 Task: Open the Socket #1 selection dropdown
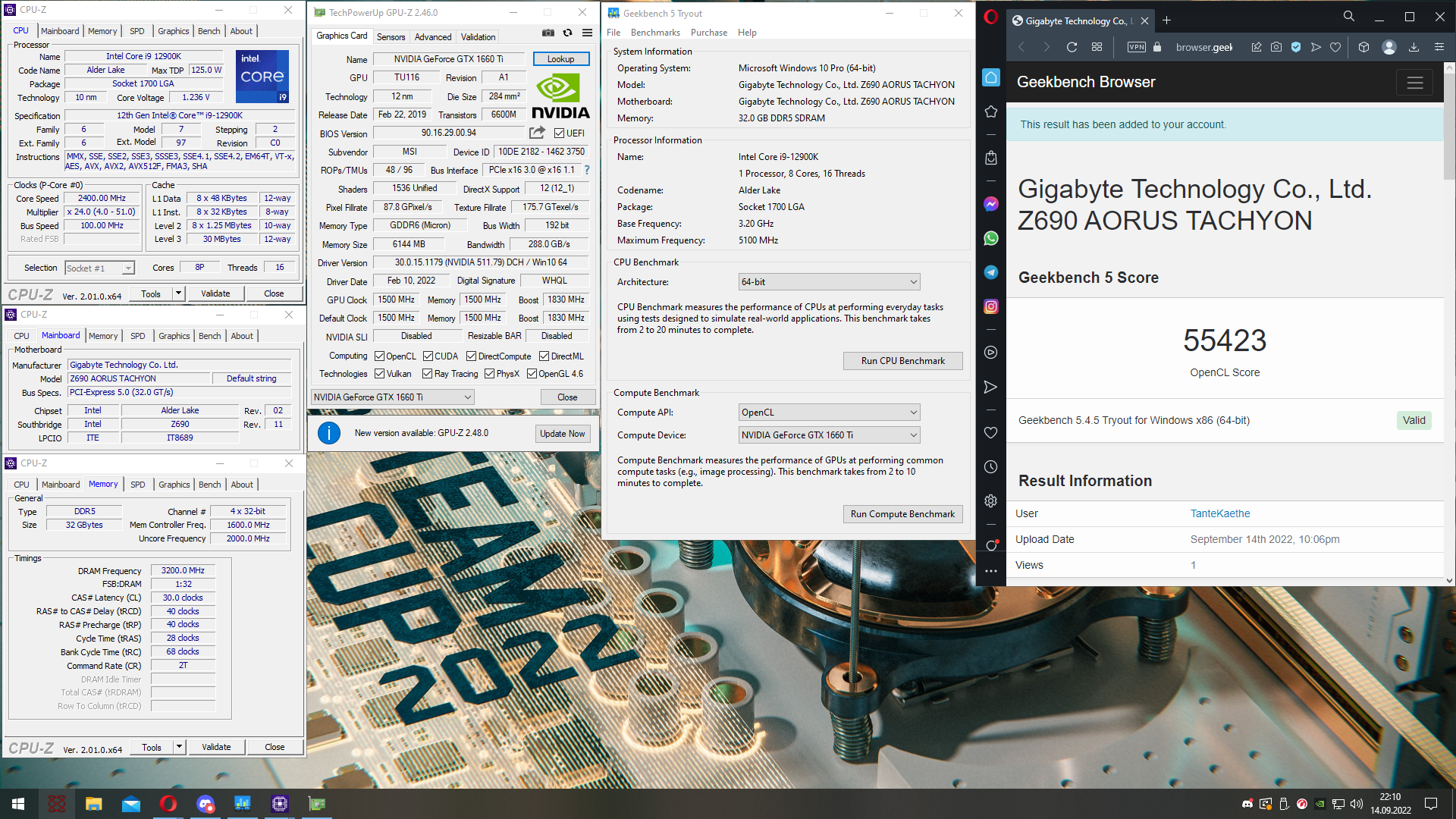coord(99,268)
